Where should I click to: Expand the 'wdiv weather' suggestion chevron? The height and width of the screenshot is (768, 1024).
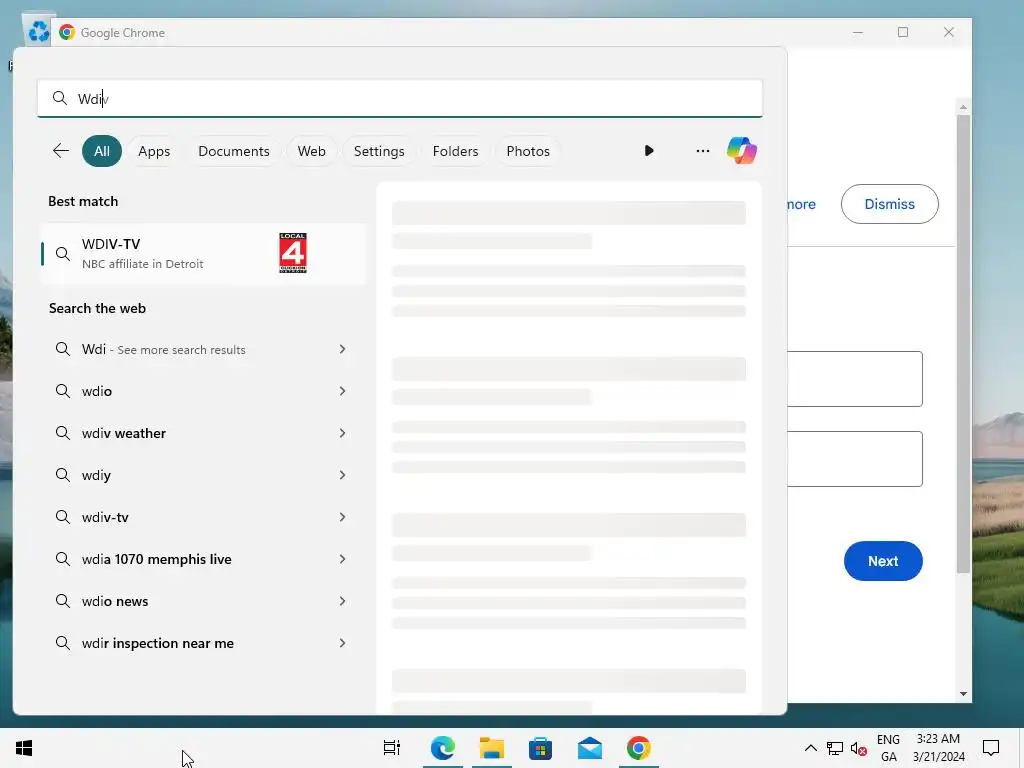click(x=342, y=433)
